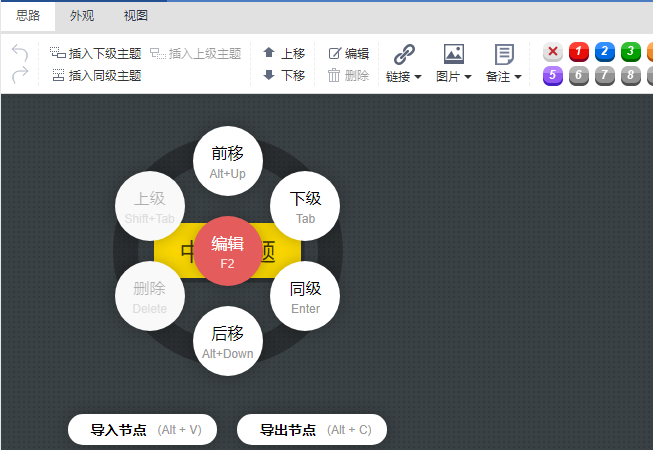
Task: Click the undo arrow icon
Action: [20, 53]
